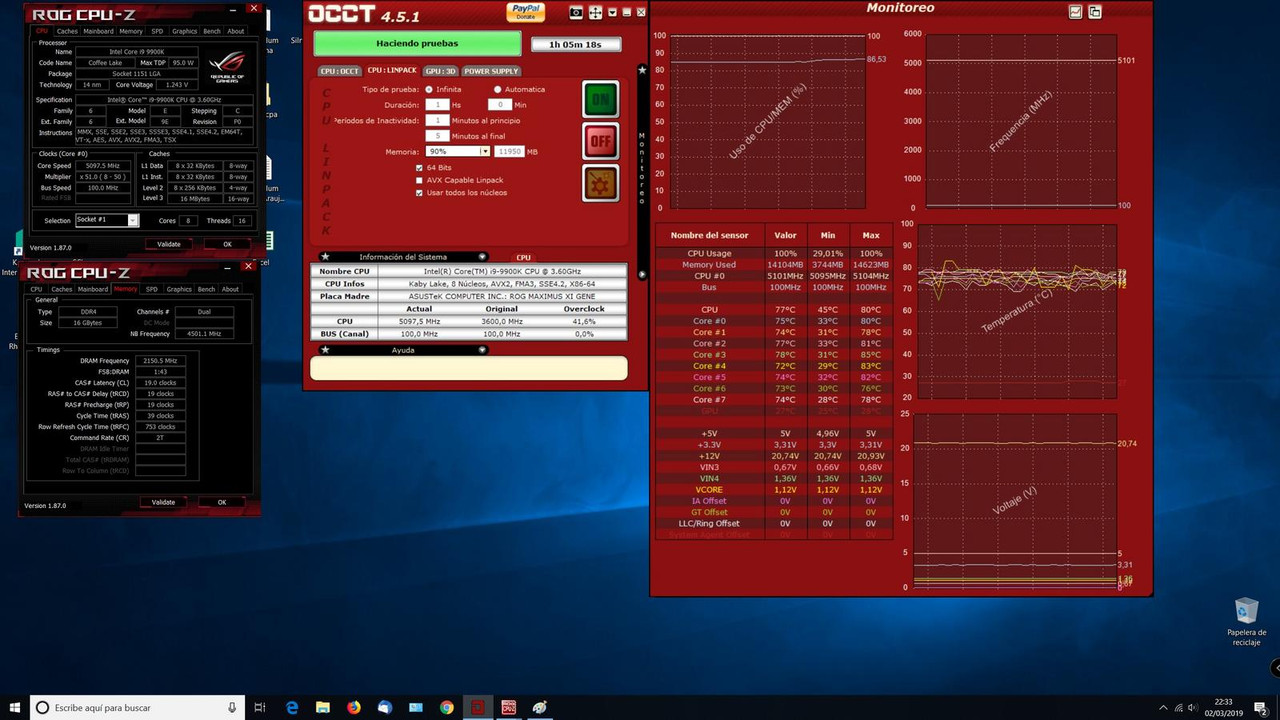Viewport: 1280px width, 720px height.
Task: Open Google Chrome from taskbar
Action: coord(447,707)
